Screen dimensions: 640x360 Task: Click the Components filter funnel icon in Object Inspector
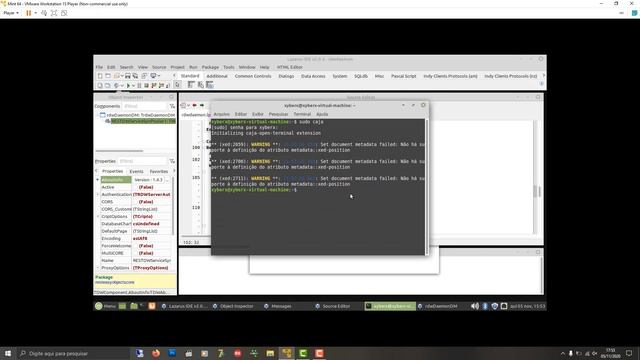(x=172, y=106)
